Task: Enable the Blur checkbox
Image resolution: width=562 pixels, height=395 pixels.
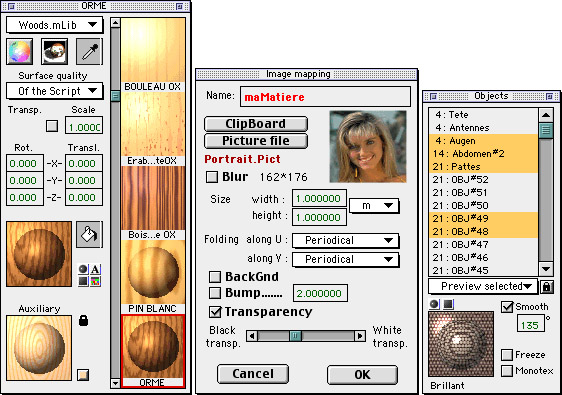Action: pos(212,177)
